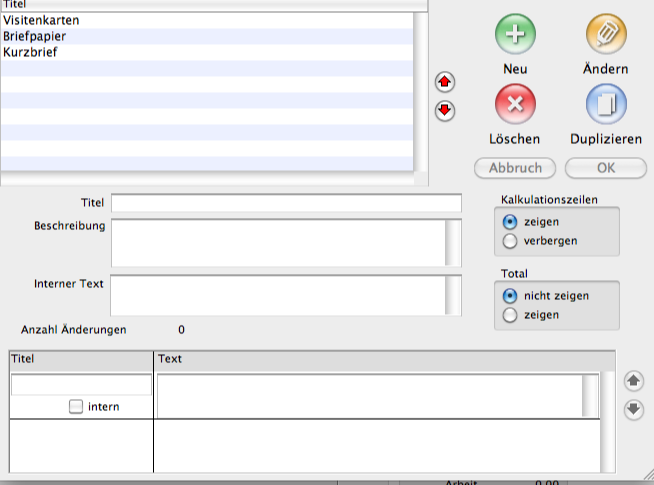654x485 pixels.
Task: Select Kalkulationszeilen verbergen radio button
Action: tap(510, 241)
